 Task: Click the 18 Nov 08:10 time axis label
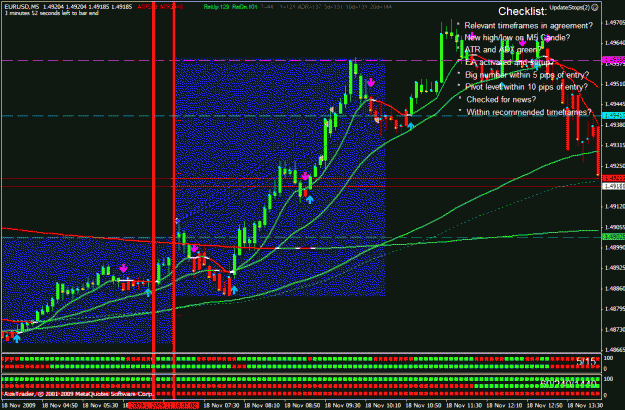(260, 406)
